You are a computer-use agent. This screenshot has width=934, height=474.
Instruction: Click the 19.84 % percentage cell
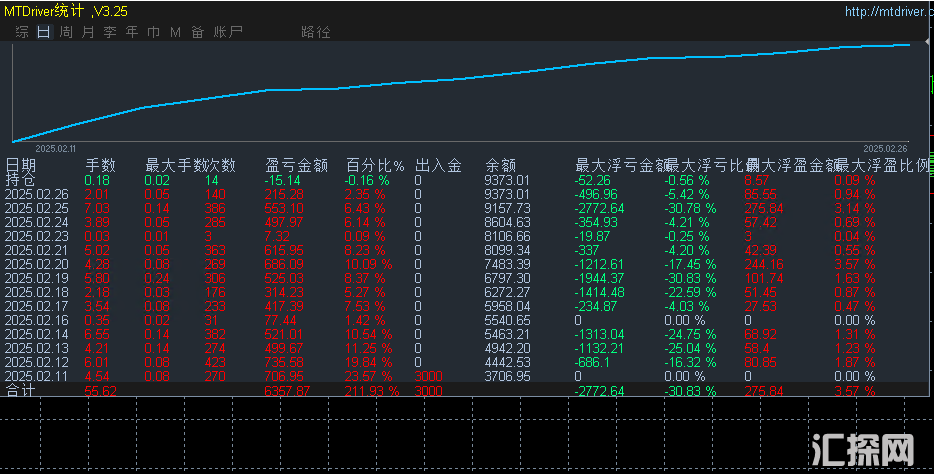tap(368, 362)
